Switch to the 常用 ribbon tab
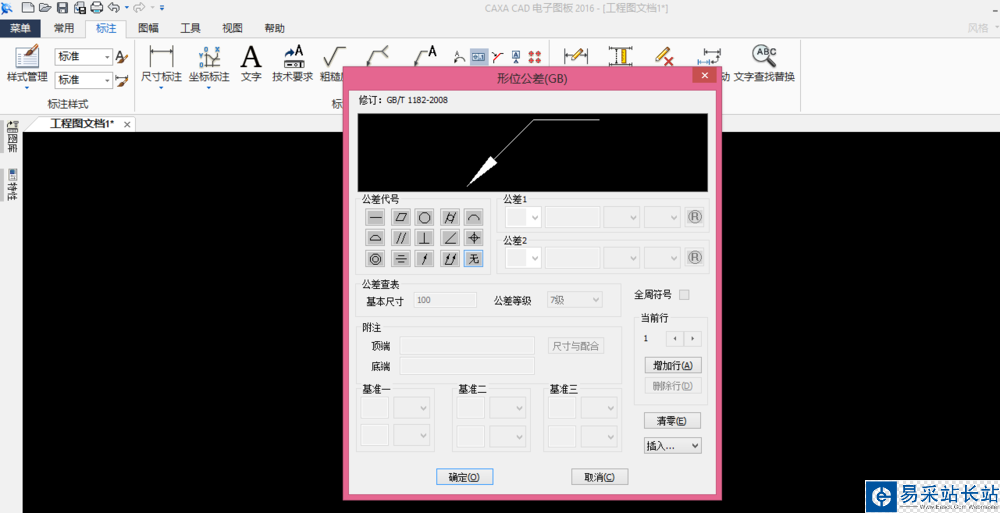The width and height of the screenshot is (1000, 513). 64,28
